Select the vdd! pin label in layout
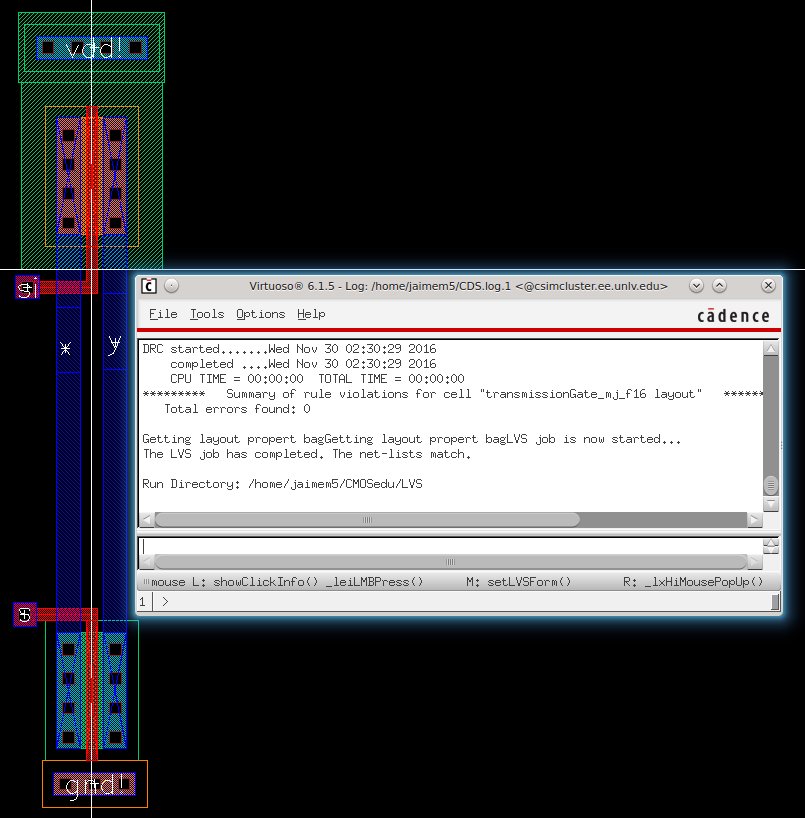 pyautogui.click(x=92, y=49)
